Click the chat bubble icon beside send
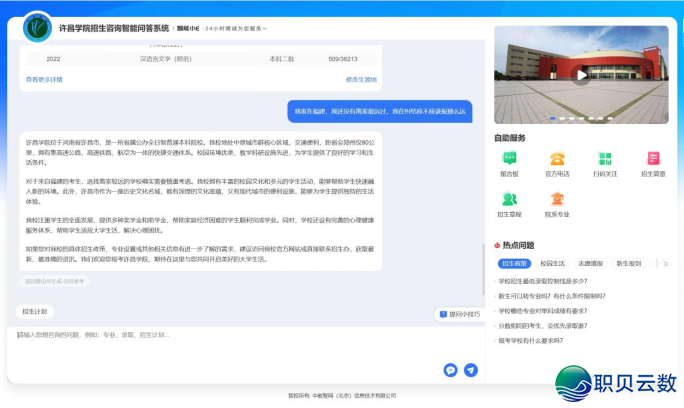The height and width of the screenshot is (408, 684). point(450,369)
